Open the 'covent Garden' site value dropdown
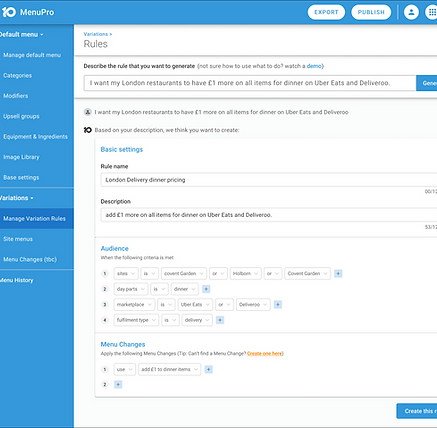The height and width of the screenshot is (428, 437). pyautogui.click(x=184, y=274)
